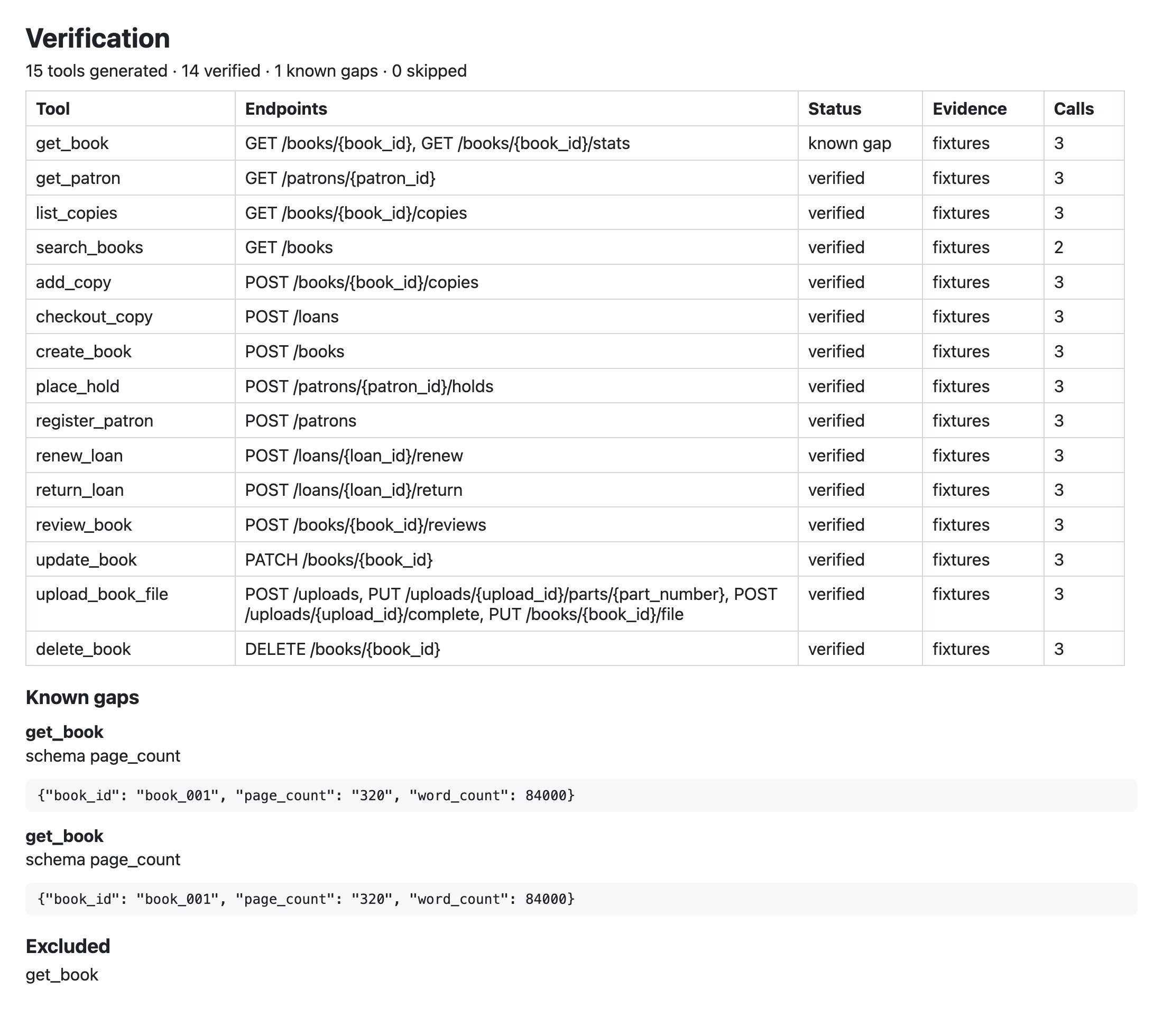Click the 'known gap' status cell
This screenshot has width=1163, height=1036.
(860, 143)
